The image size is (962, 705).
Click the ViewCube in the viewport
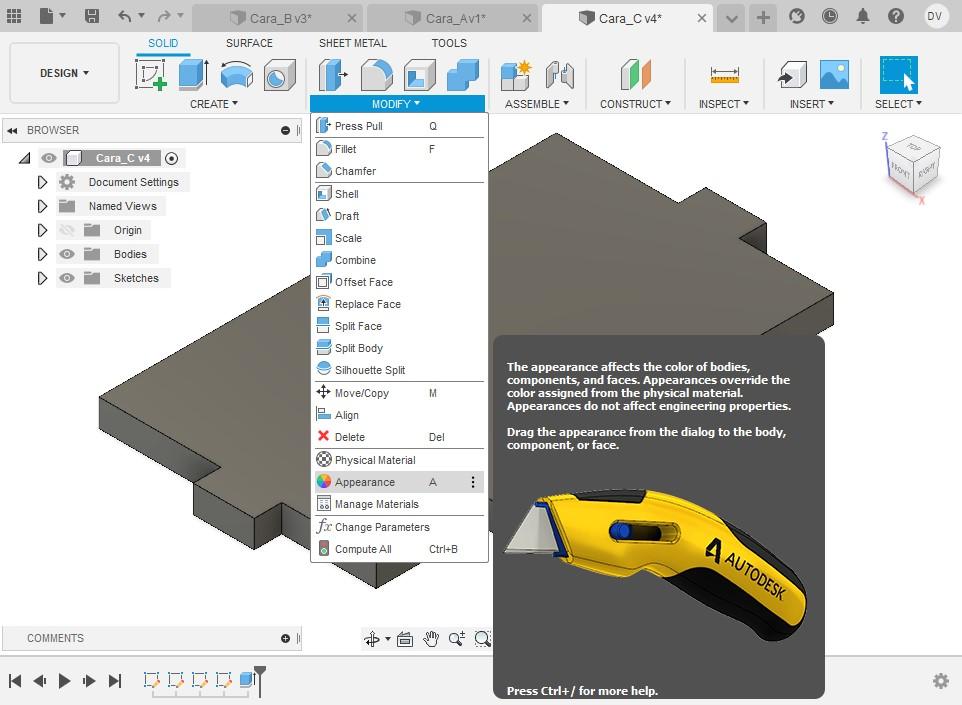pyautogui.click(x=912, y=166)
